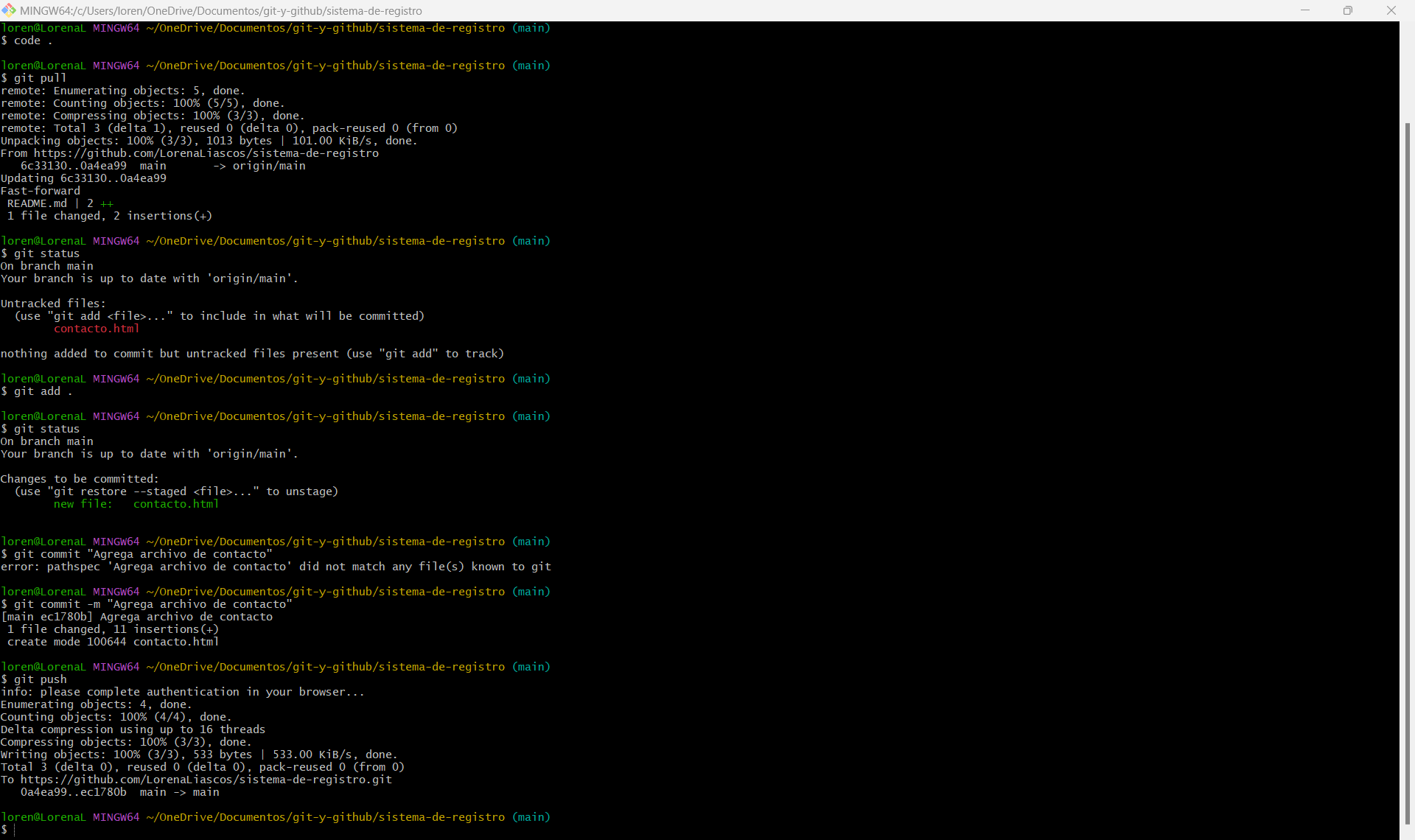Restore down the MINGW64 terminal window
1415x840 pixels.
(x=1348, y=10)
